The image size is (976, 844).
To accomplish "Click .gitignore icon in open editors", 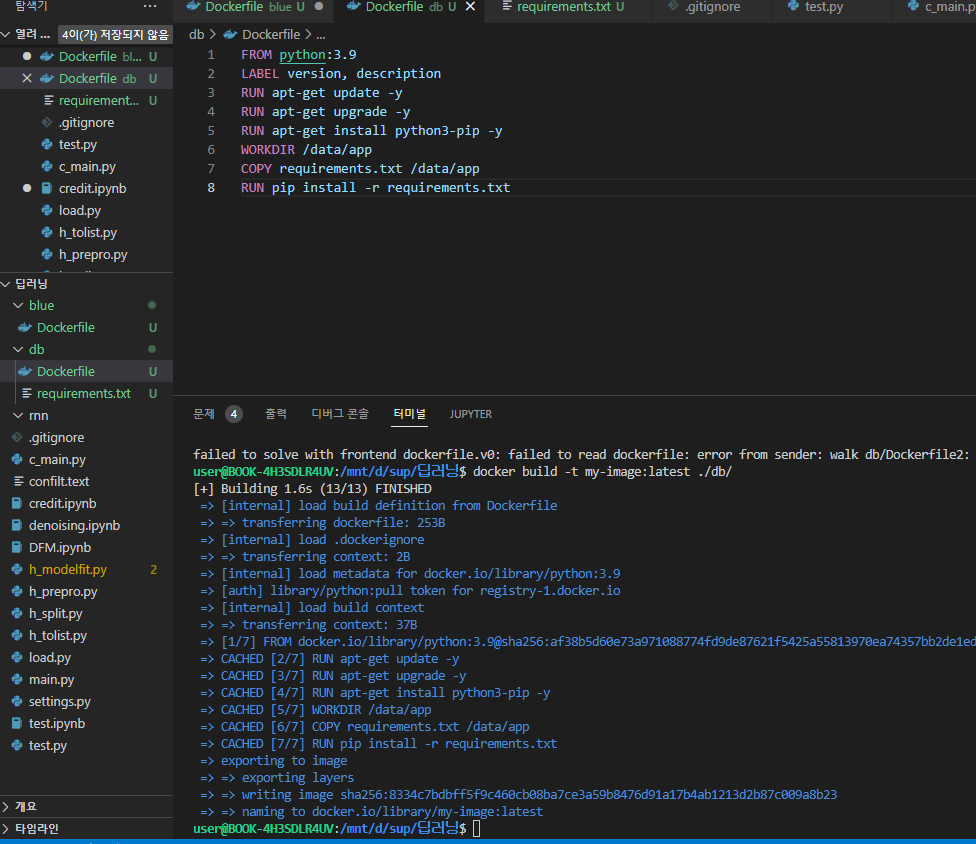I will click(47, 123).
